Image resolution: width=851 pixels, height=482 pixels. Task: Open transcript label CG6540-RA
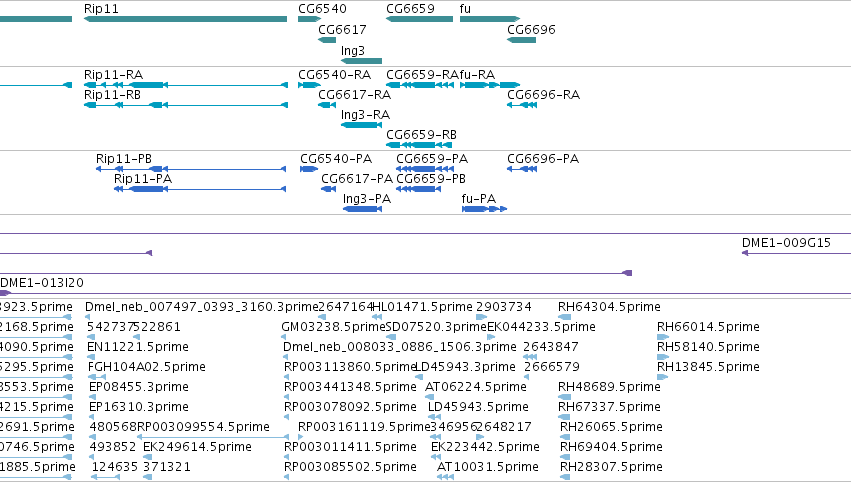pyautogui.click(x=334, y=75)
